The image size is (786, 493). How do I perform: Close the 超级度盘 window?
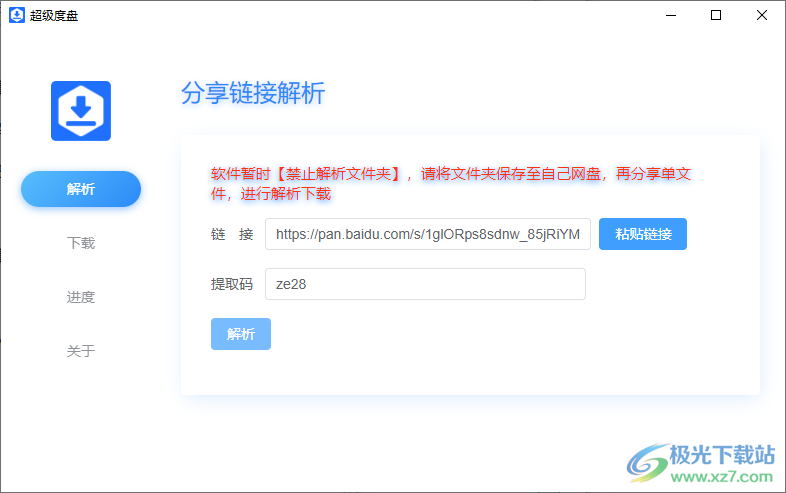[x=761, y=16]
